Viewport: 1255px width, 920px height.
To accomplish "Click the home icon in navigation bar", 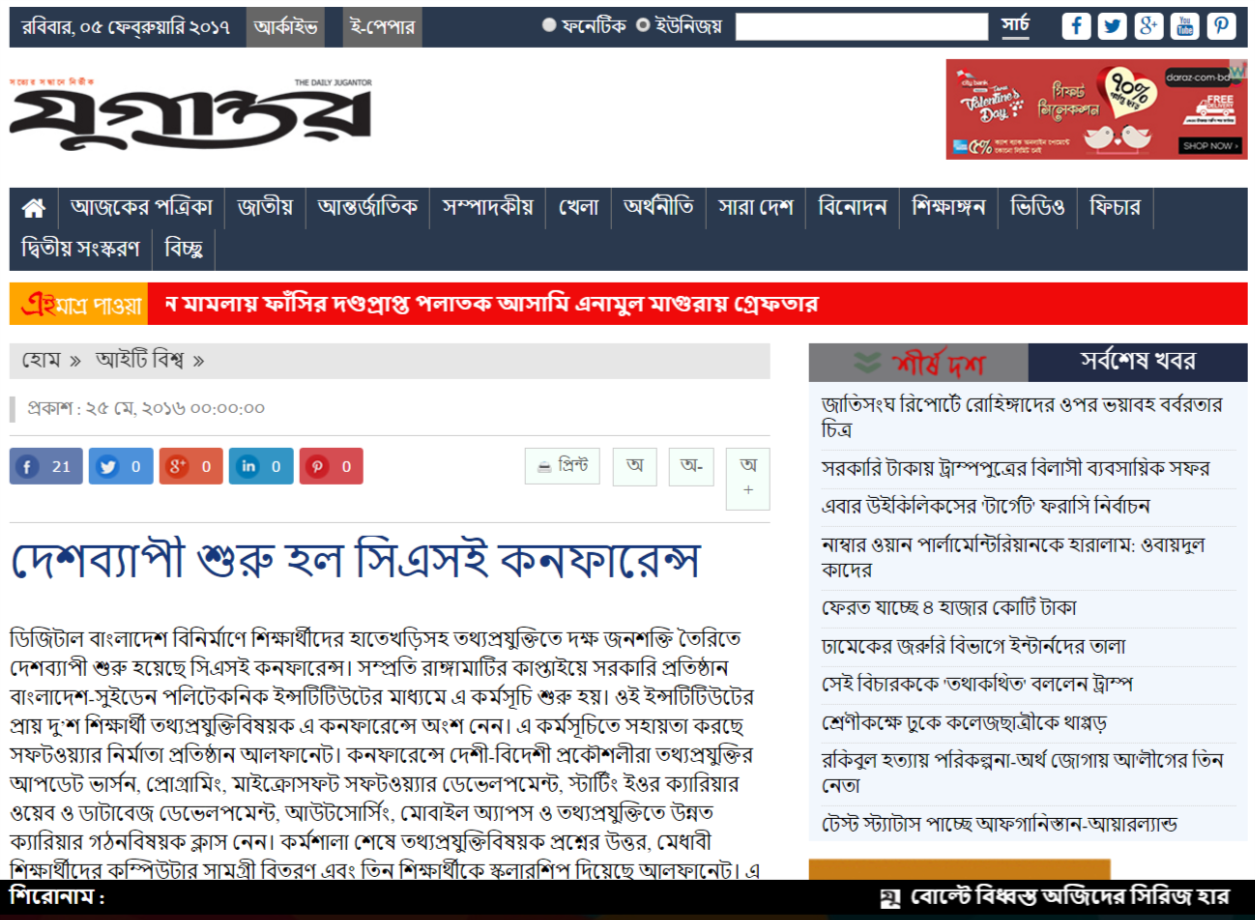I will pos(34,208).
